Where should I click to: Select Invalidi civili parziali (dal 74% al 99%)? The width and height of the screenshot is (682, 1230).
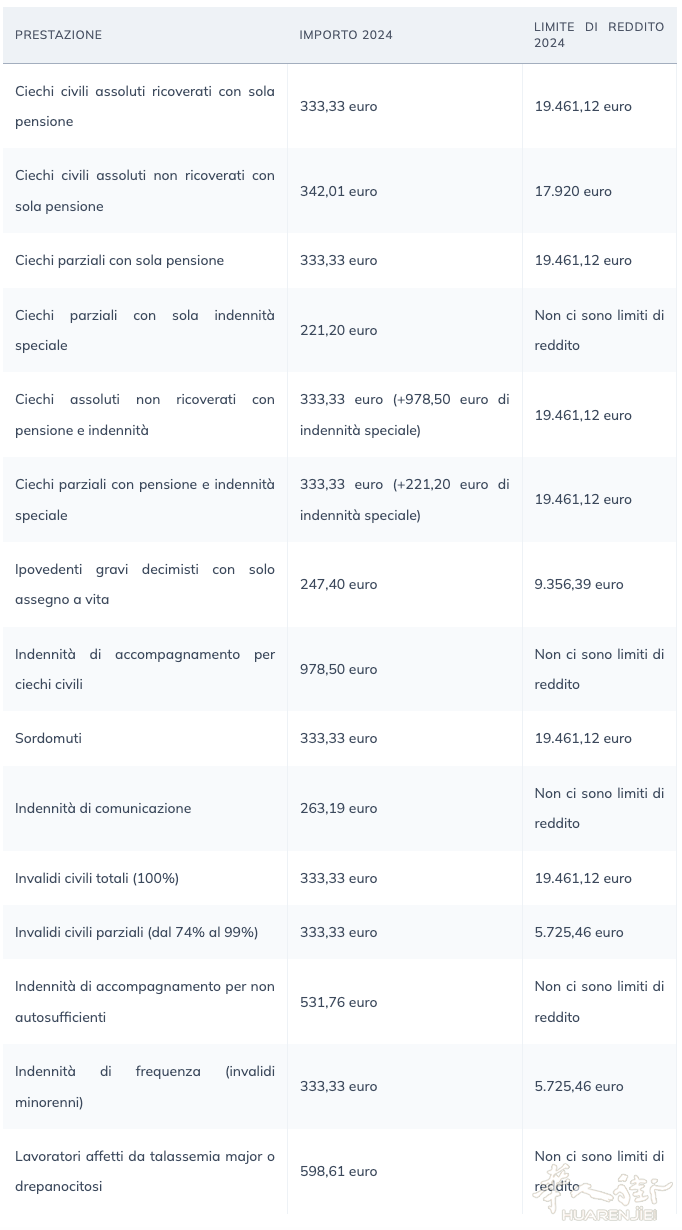[x=136, y=932]
